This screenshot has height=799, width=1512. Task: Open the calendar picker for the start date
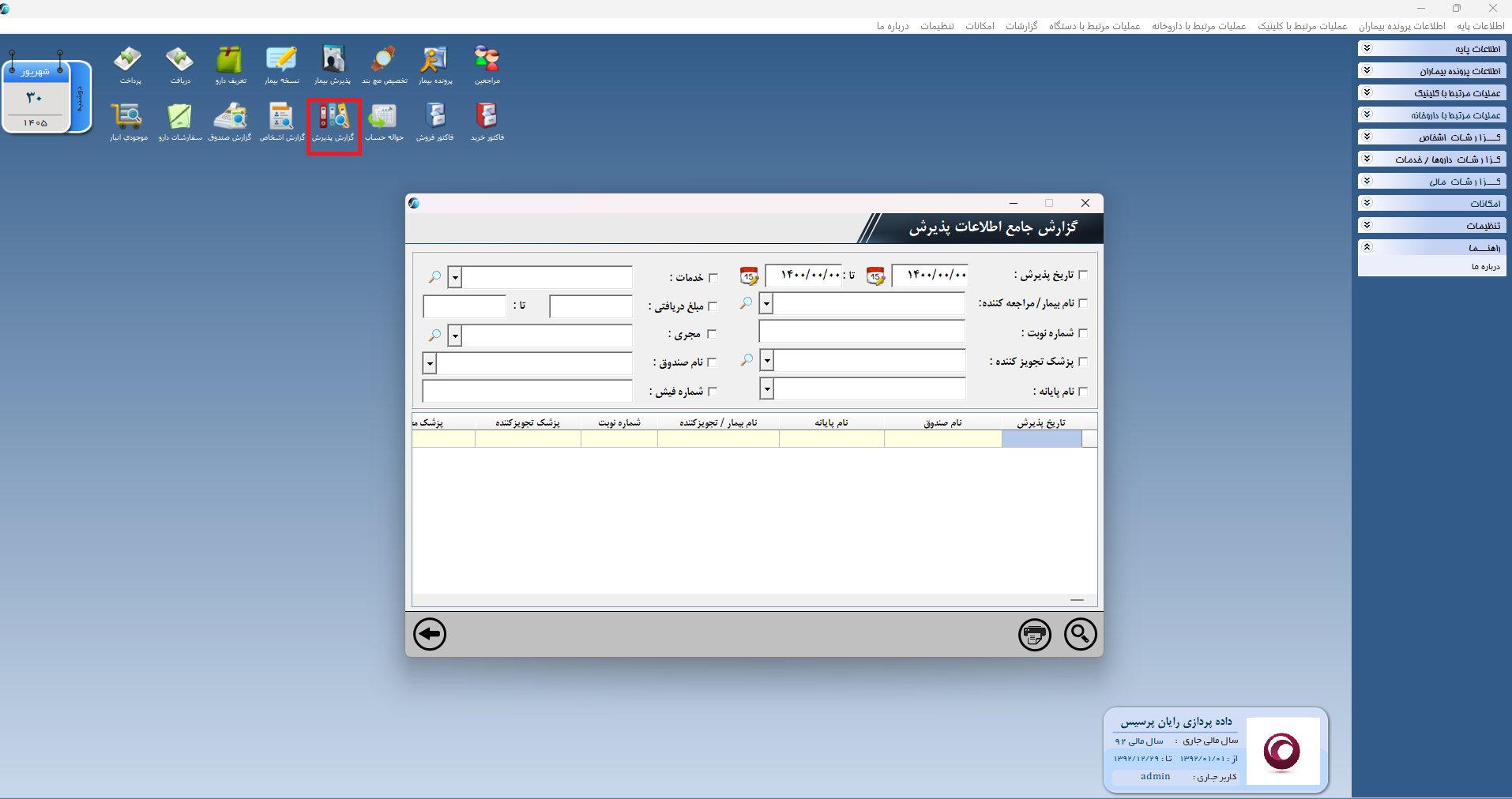(875, 276)
